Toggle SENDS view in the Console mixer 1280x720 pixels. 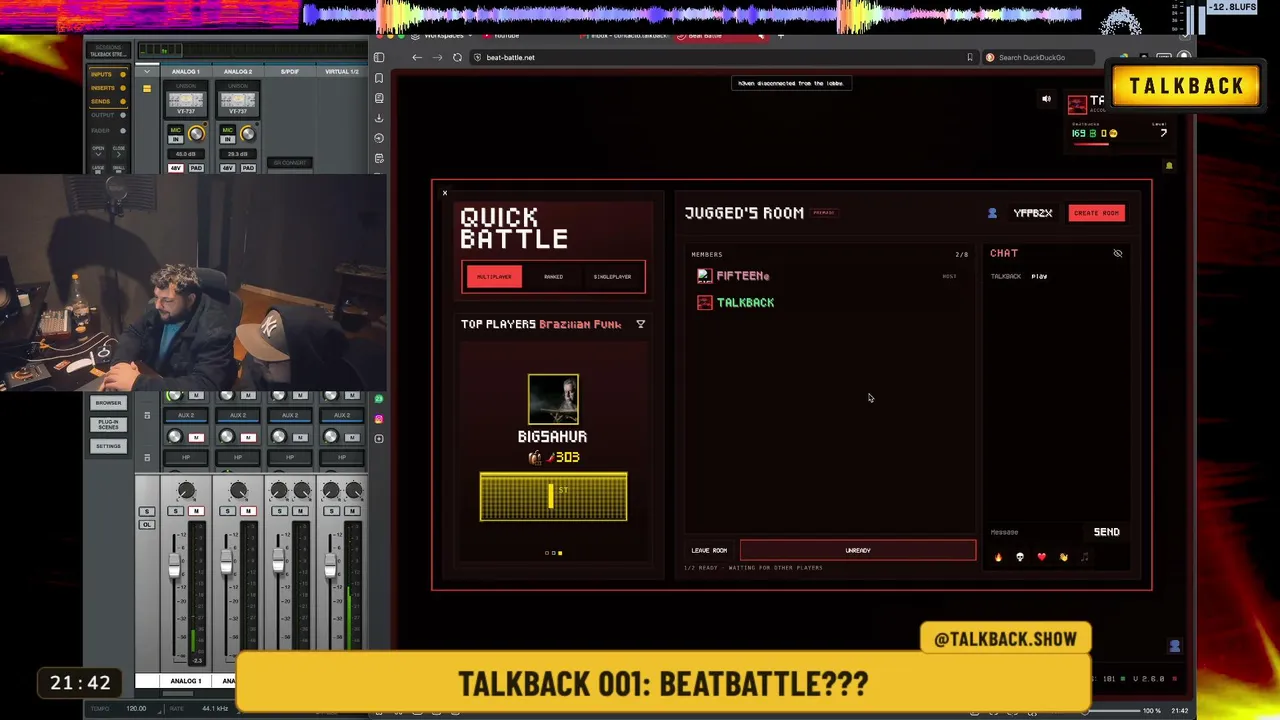point(108,102)
